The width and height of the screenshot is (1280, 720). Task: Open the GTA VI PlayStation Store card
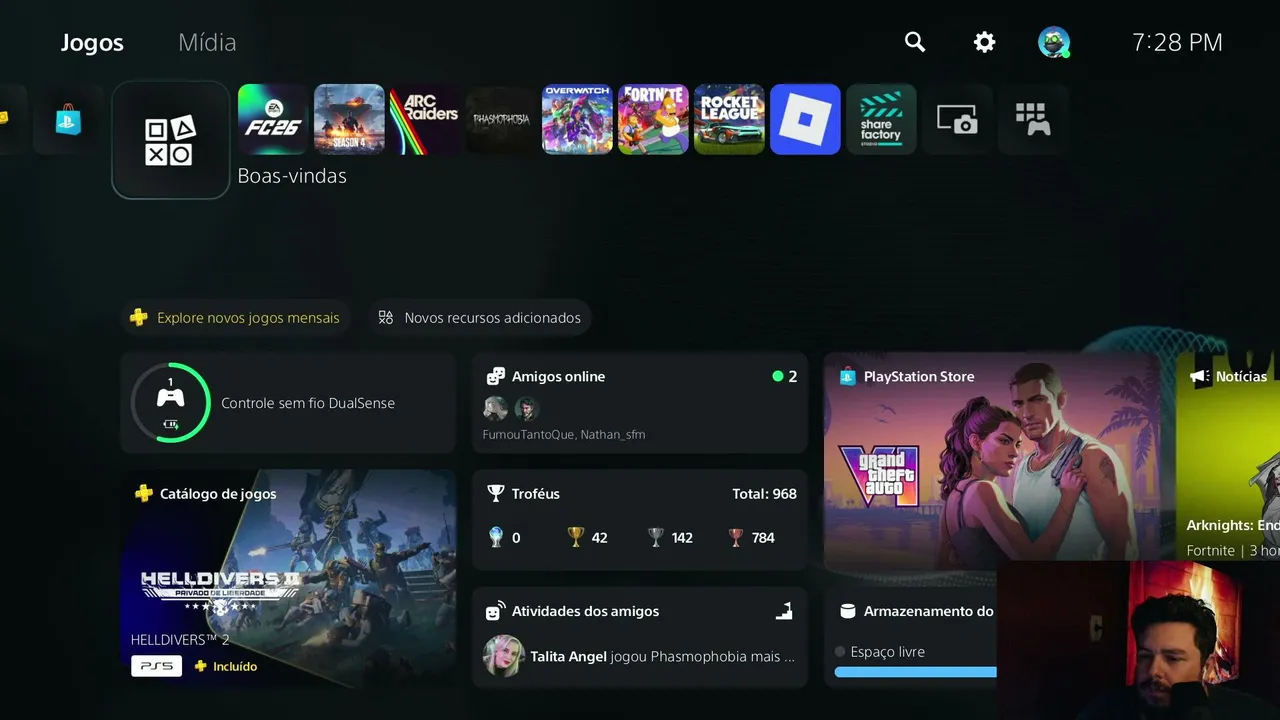(x=992, y=461)
